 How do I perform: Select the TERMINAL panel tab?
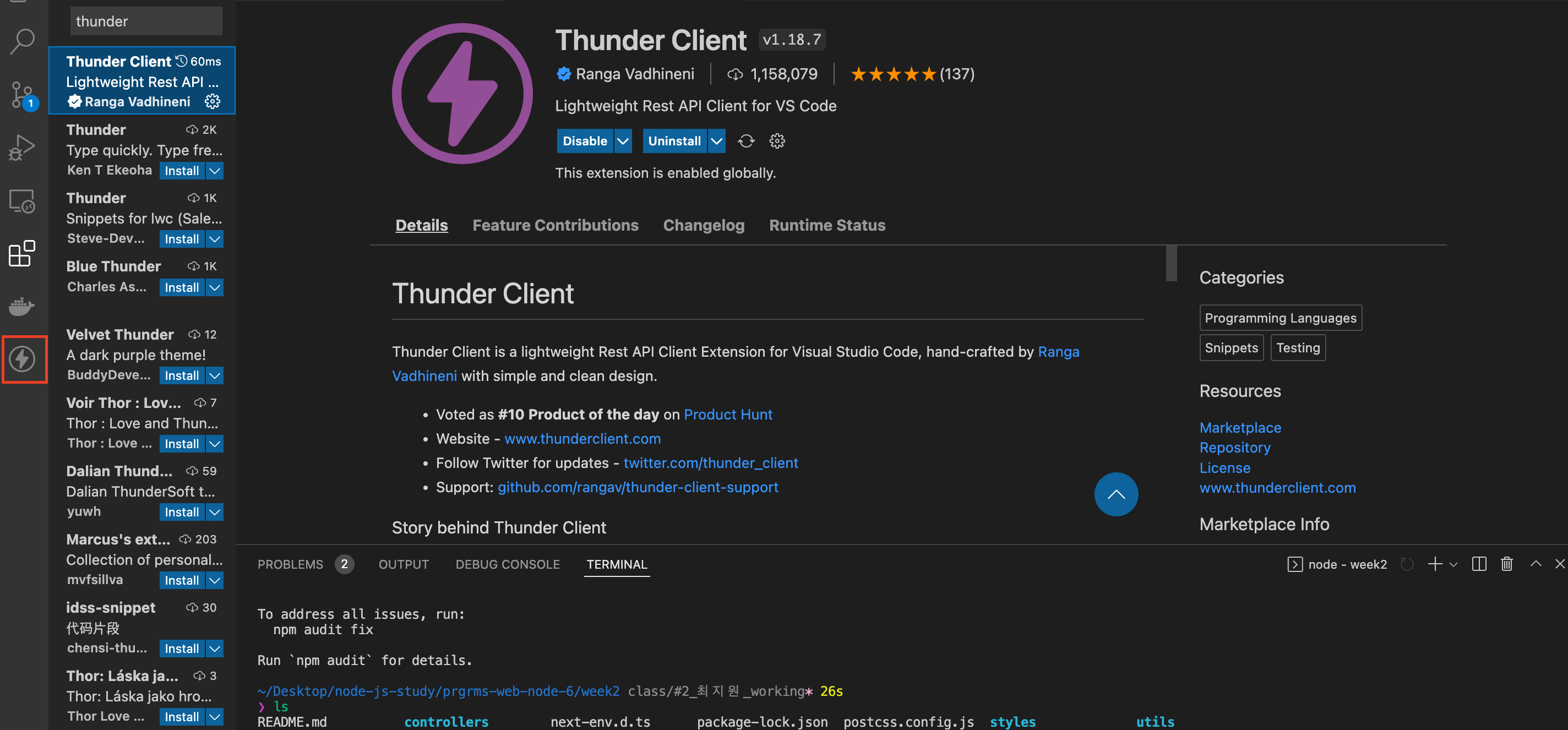(617, 564)
